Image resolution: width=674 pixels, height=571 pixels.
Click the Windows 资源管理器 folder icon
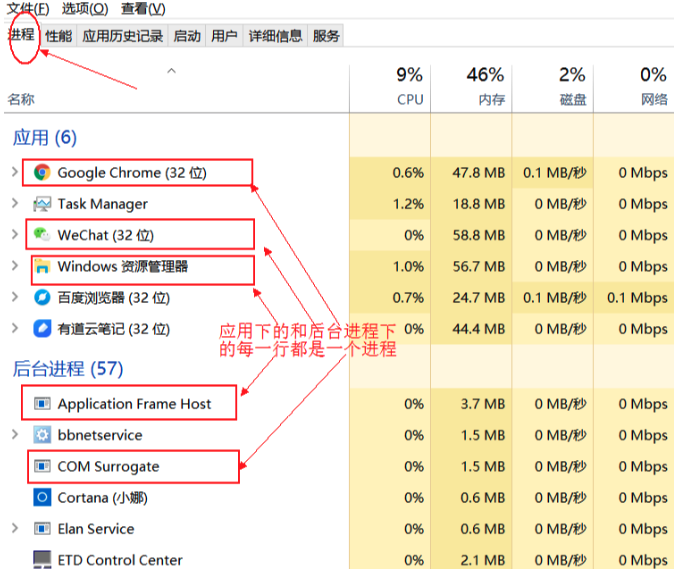tap(42, 266)
